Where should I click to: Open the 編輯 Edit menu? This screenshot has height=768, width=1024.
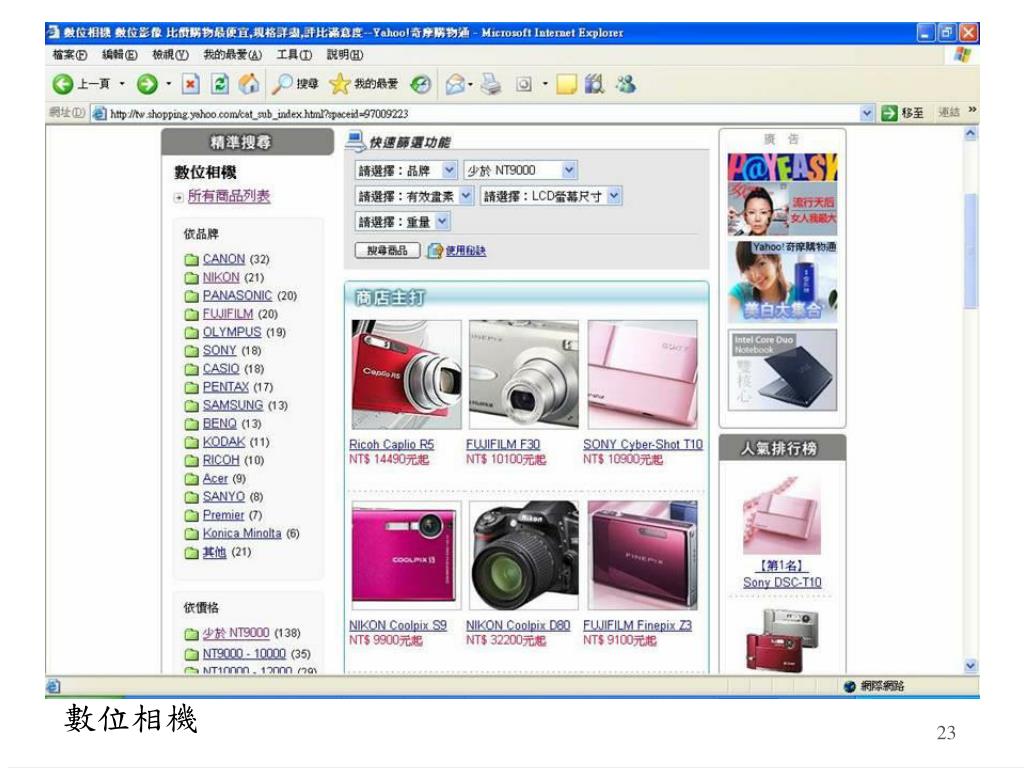pyautogui.click(x=120, y=55)
